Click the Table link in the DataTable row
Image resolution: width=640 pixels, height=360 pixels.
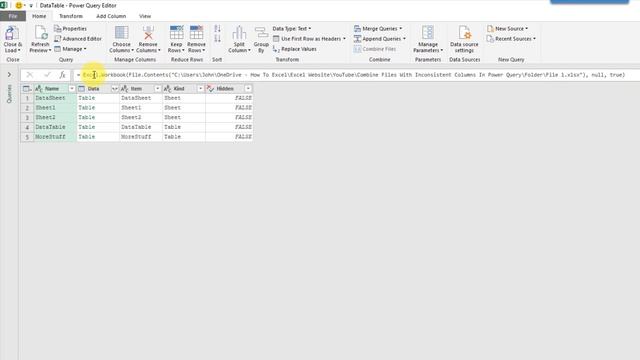tap(87, 127)
